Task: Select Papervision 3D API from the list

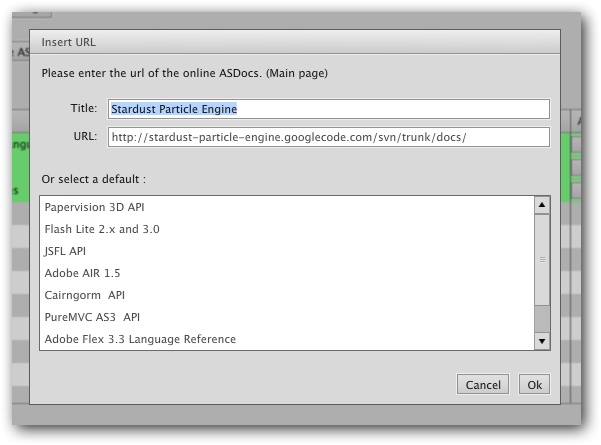Action: [x=287, y=207]
